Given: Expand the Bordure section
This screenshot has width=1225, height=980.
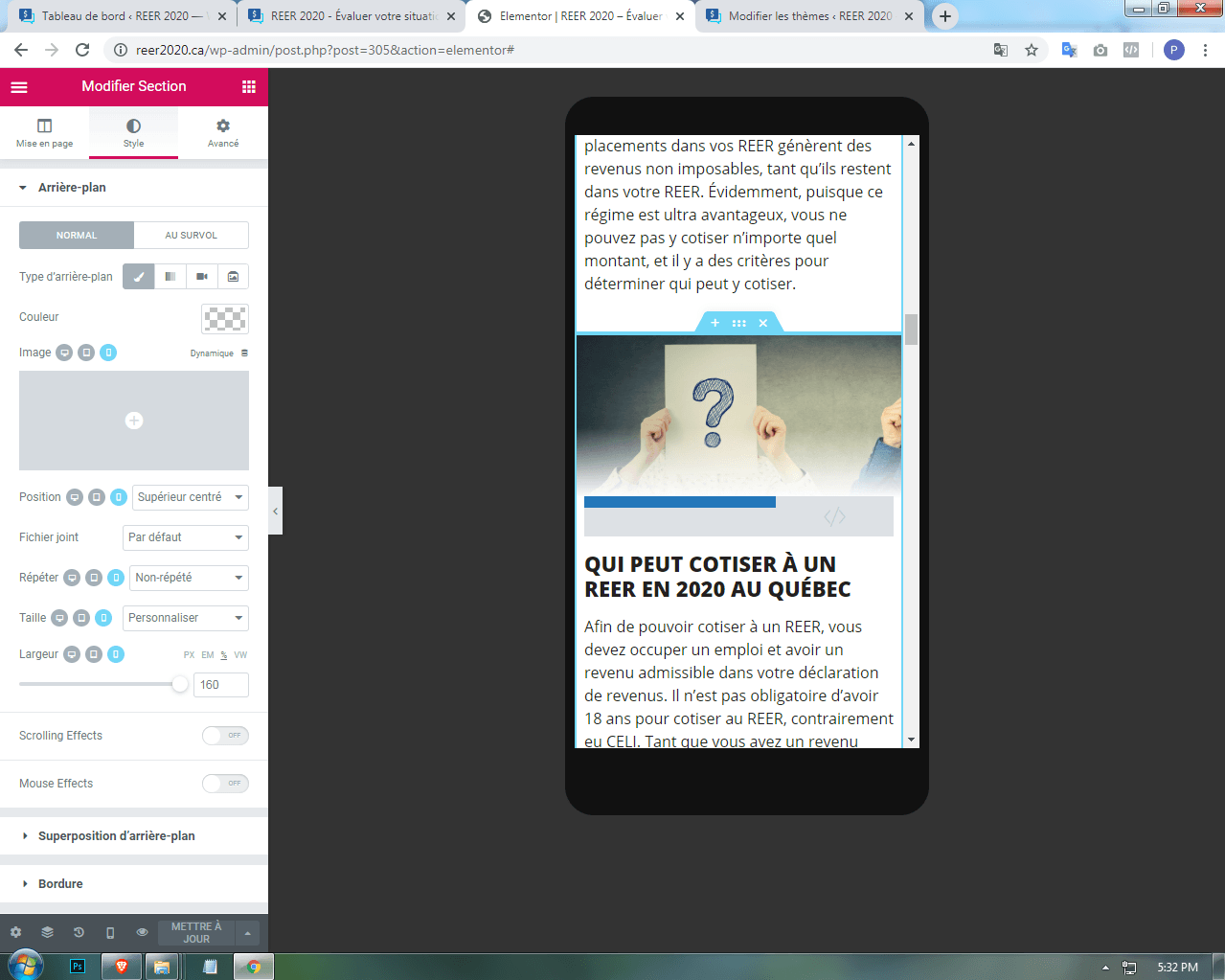Looking at the screenshot, I should click(x=134, y=884).
